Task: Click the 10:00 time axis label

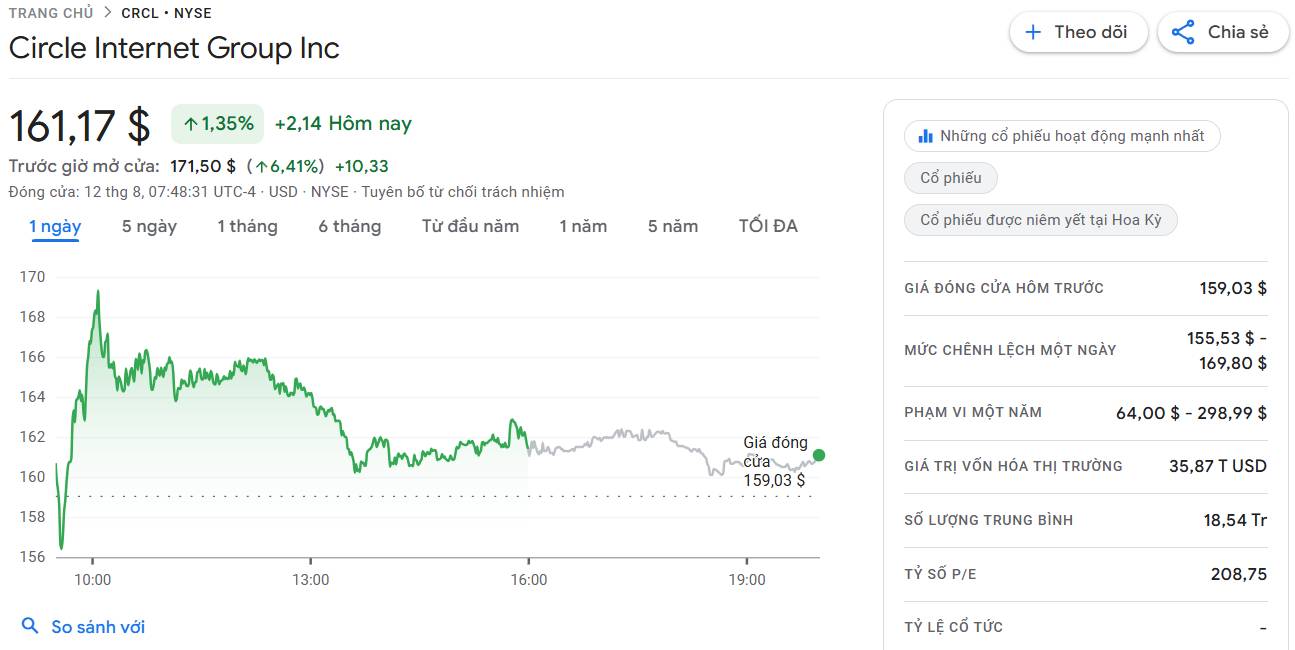Action: point(93,580)
